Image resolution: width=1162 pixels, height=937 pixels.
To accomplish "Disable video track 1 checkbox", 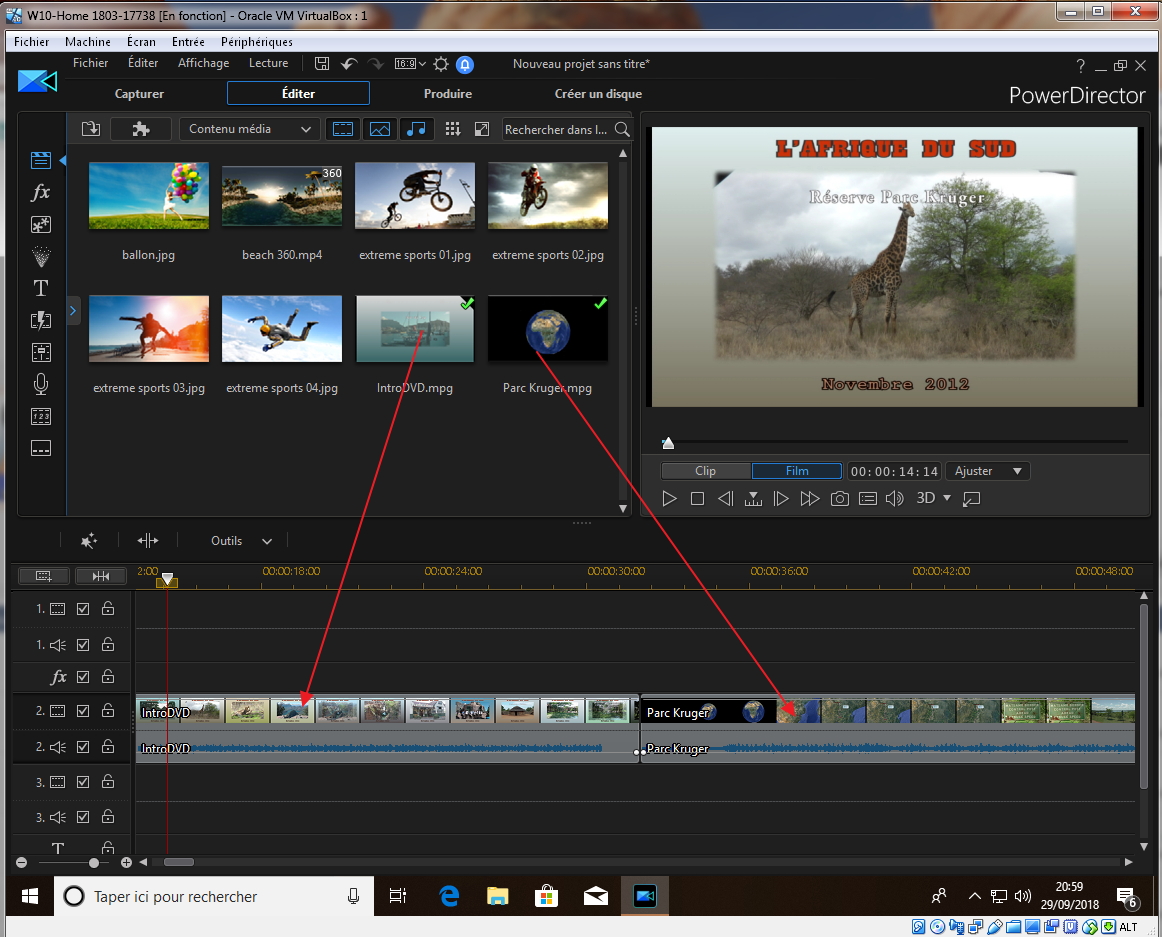I will coord(83,608).
